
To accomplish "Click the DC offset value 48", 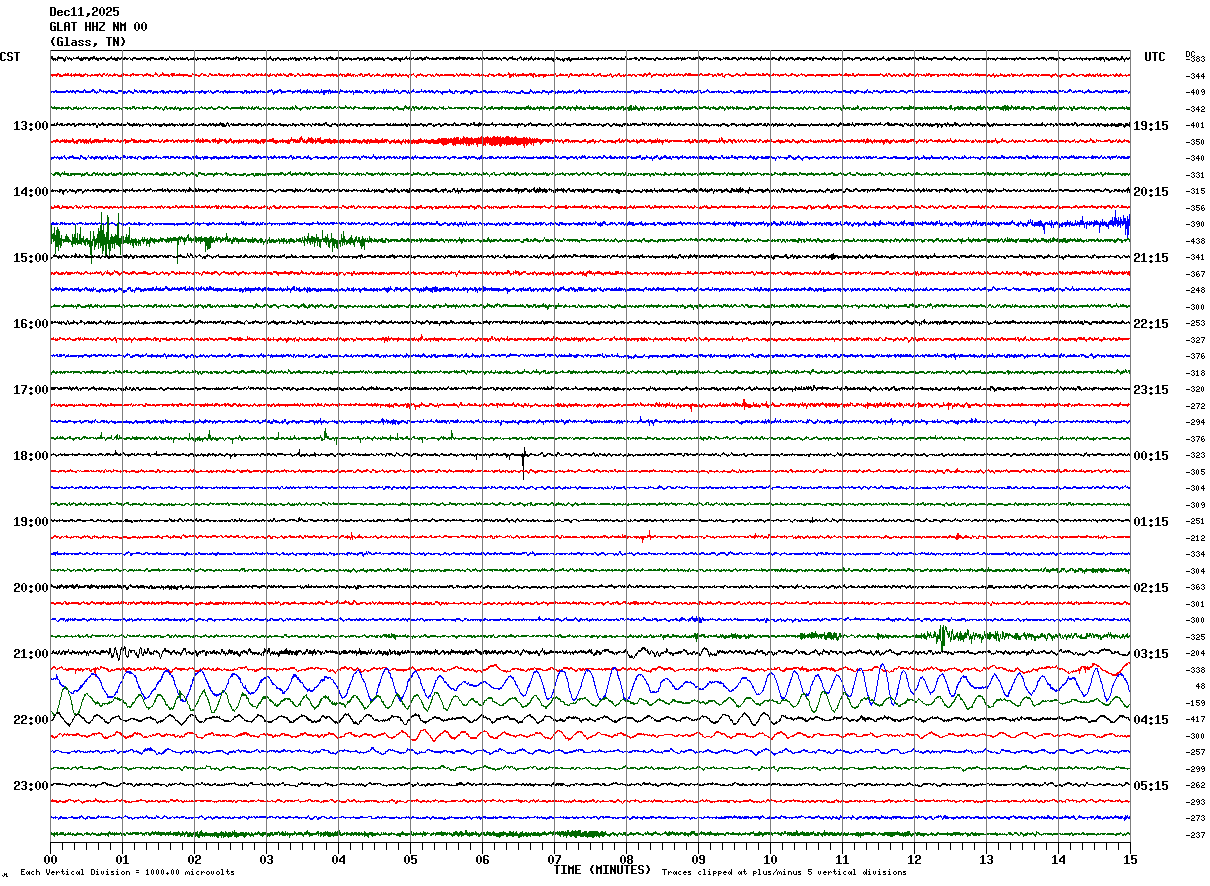I will [x=1199, y=687].
